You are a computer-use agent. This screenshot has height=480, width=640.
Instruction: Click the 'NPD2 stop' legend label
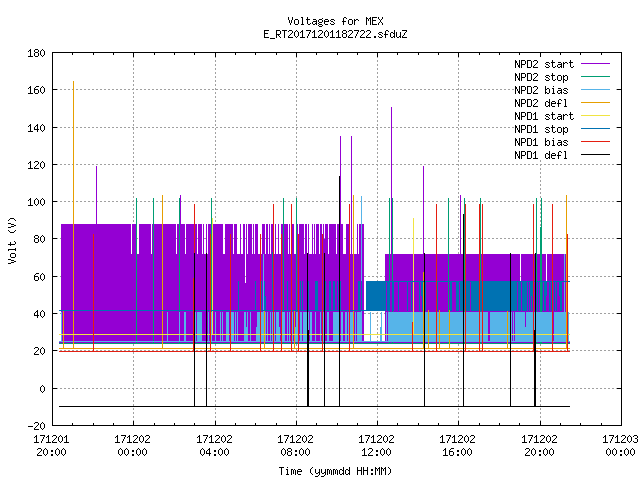[x=541, y=77]
